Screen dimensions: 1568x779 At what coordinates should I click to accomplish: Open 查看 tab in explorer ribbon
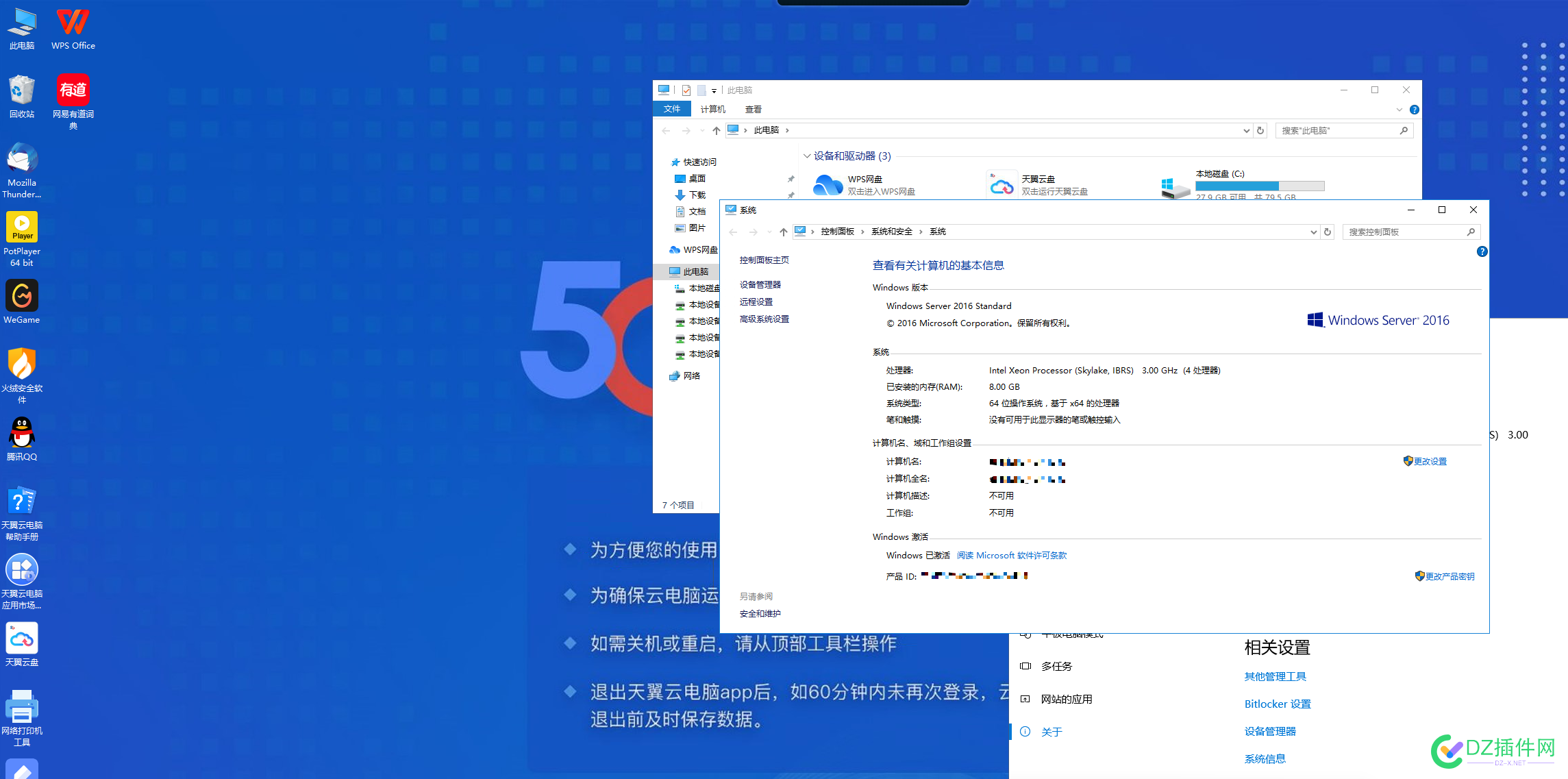pos(754,110)
